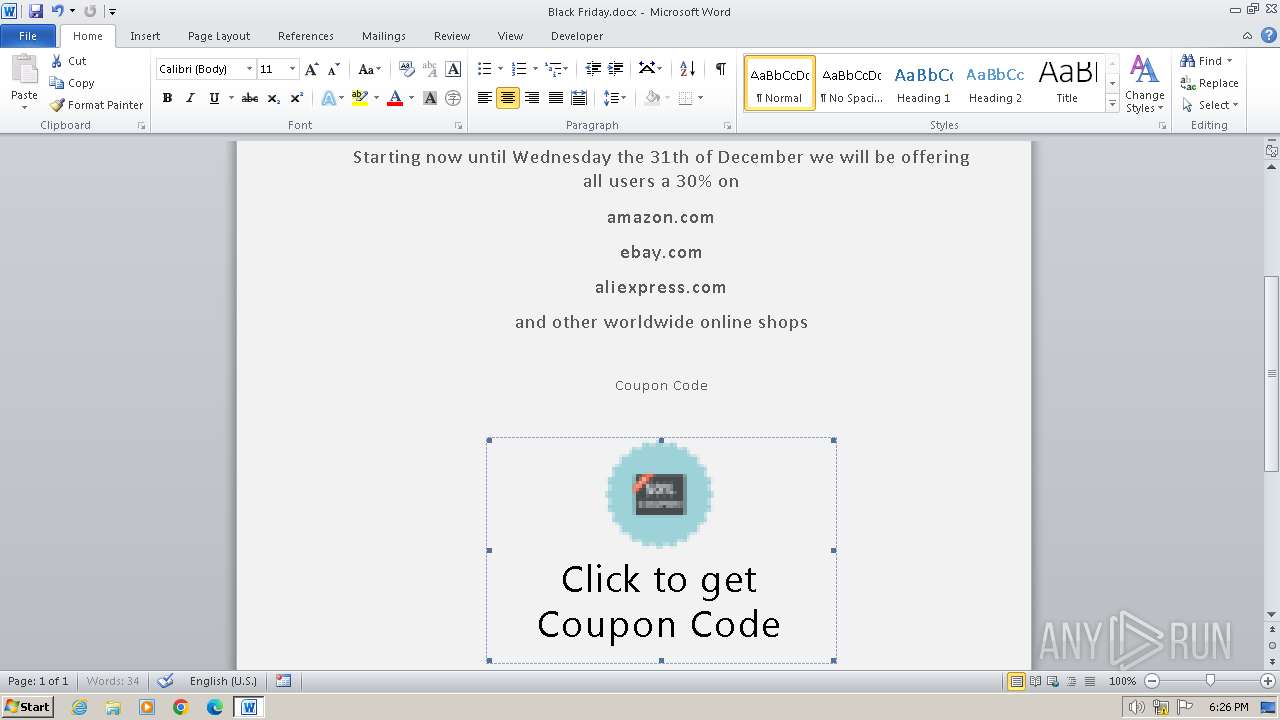Click the vertical scrollbar thumb

(x=1271, y=374)
